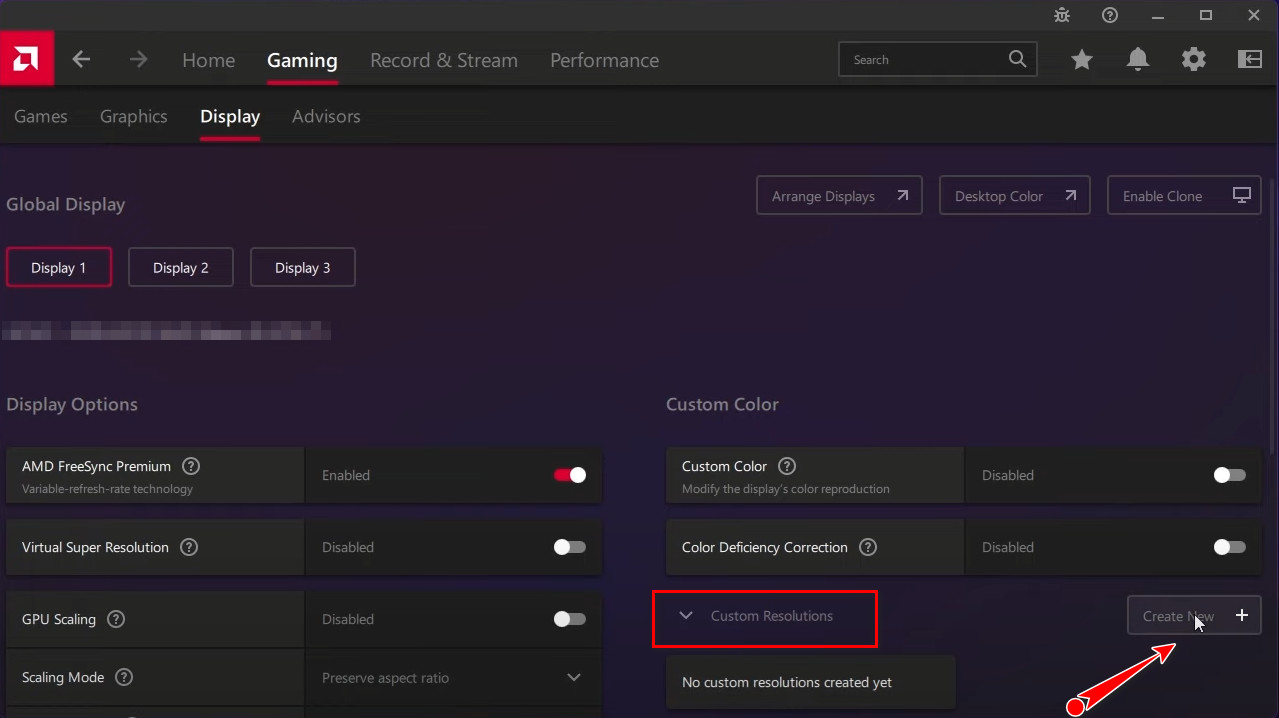Click Create New custom resolution
This screenshot has width=1279, height=718.
pos(1193,616)
